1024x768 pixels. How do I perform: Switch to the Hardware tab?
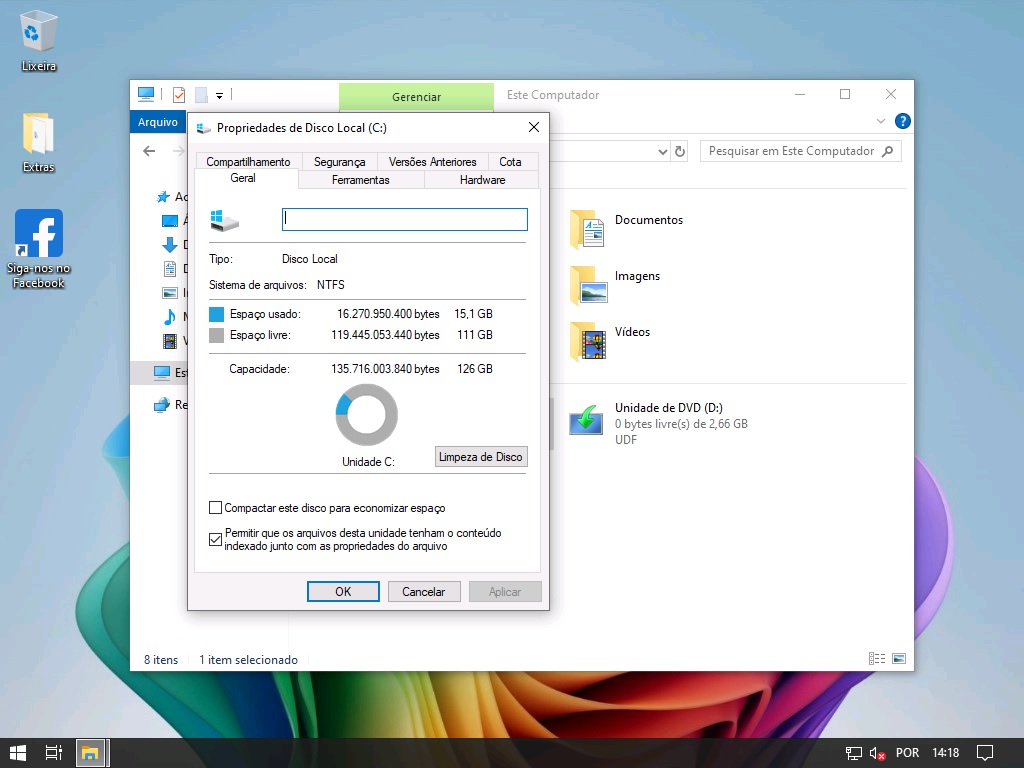482,180
